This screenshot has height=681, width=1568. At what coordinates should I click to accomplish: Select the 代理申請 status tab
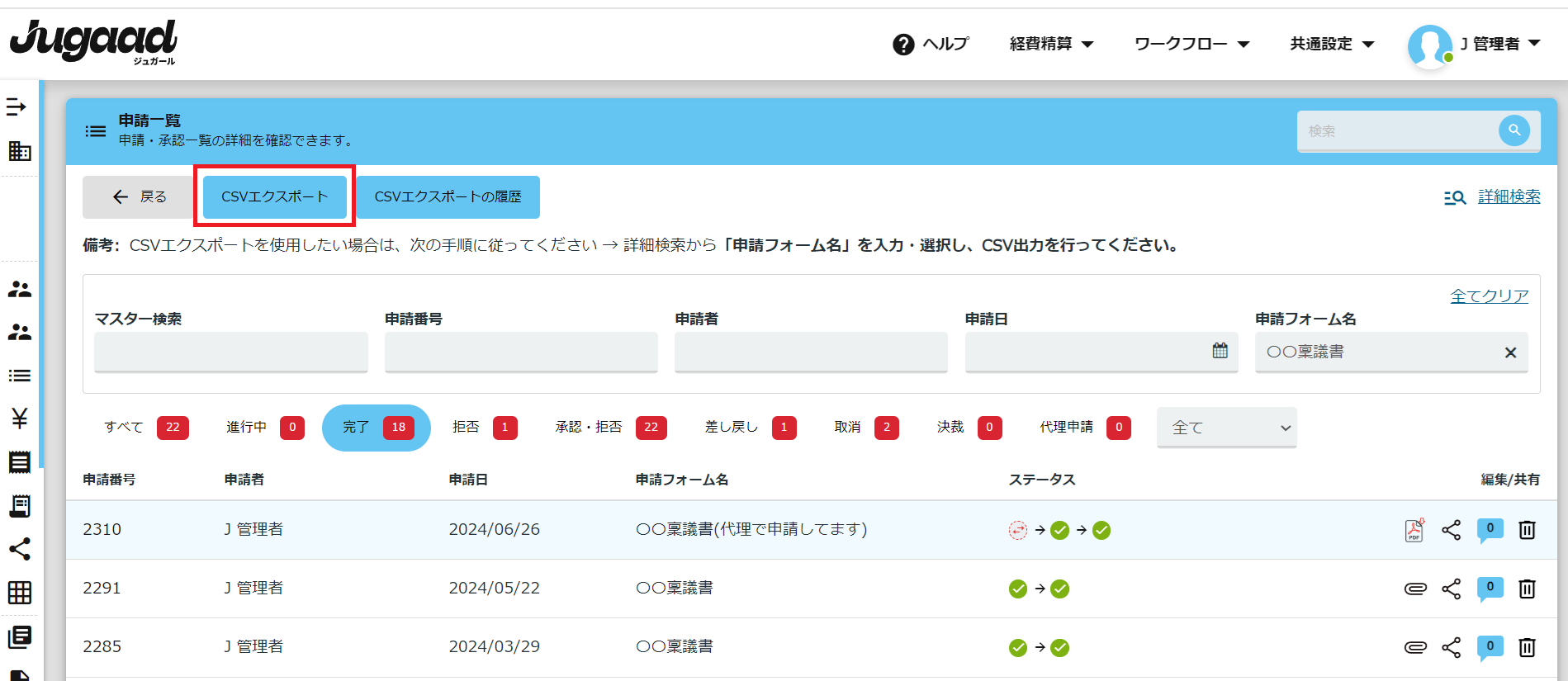click(1085, 427)
